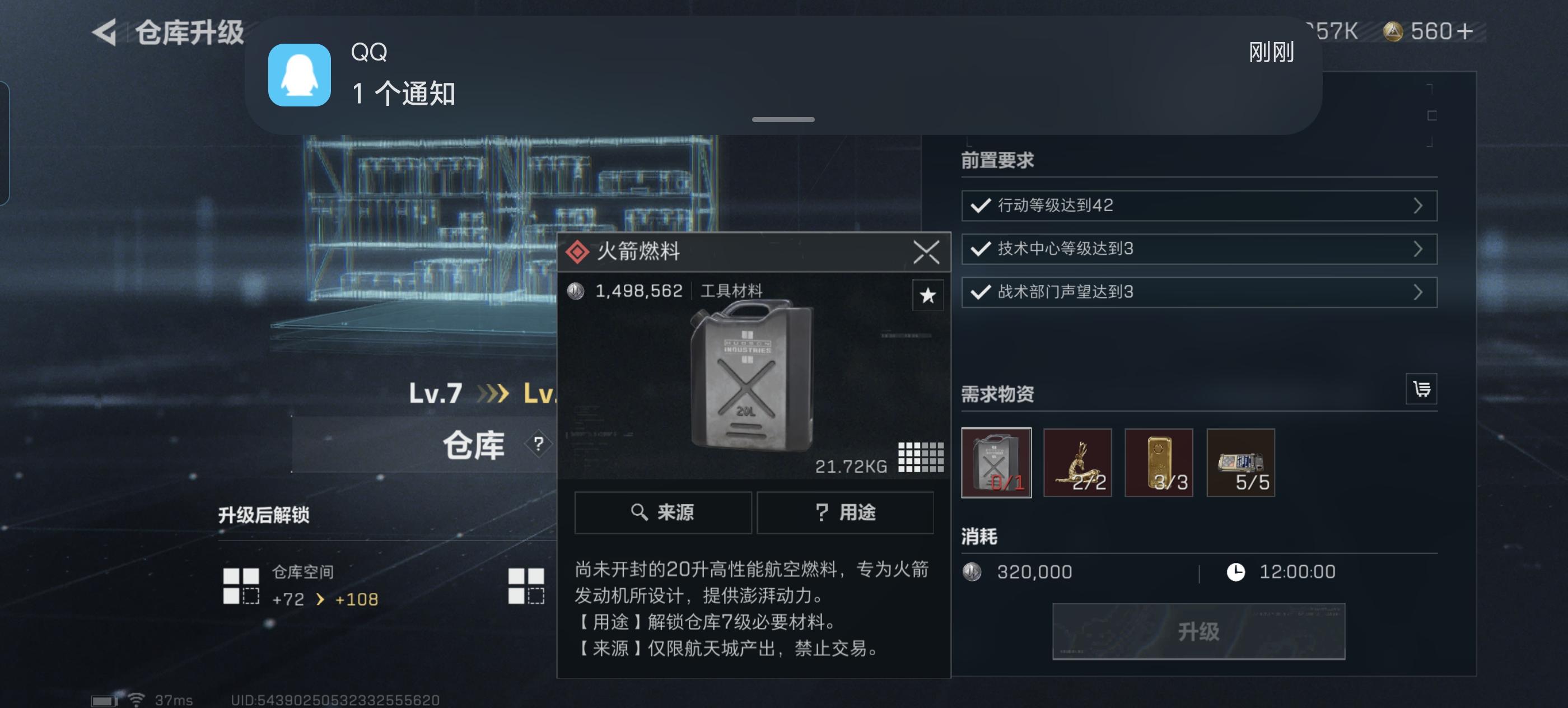Tap the question mark next to 仓库
The image size is (1568, 708).
pyautogui.click(x=538, y=444)
